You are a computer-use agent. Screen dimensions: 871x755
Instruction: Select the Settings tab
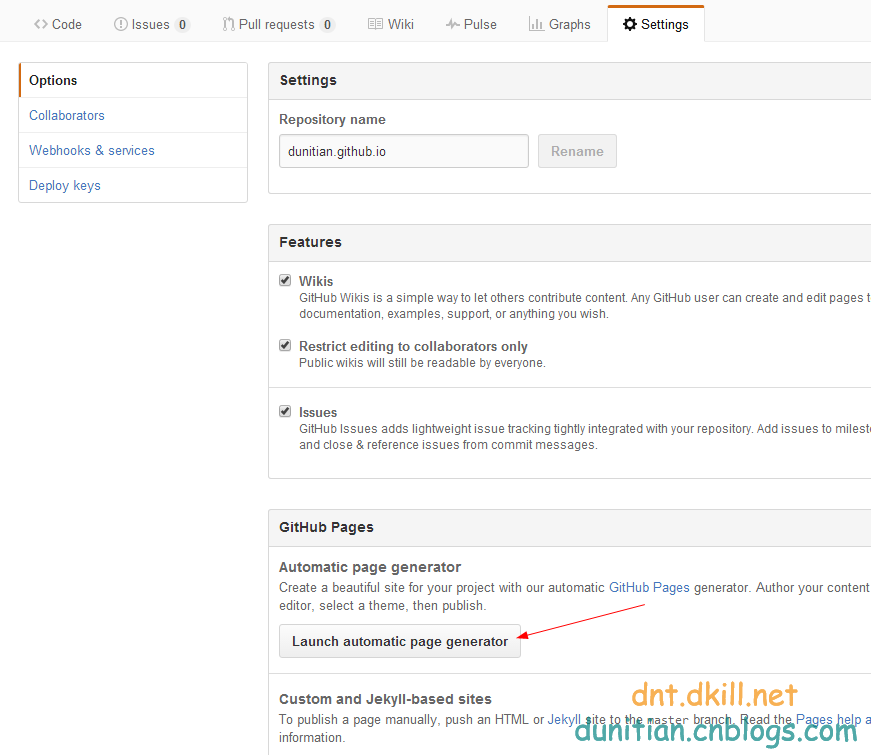(x=656, y=24)
